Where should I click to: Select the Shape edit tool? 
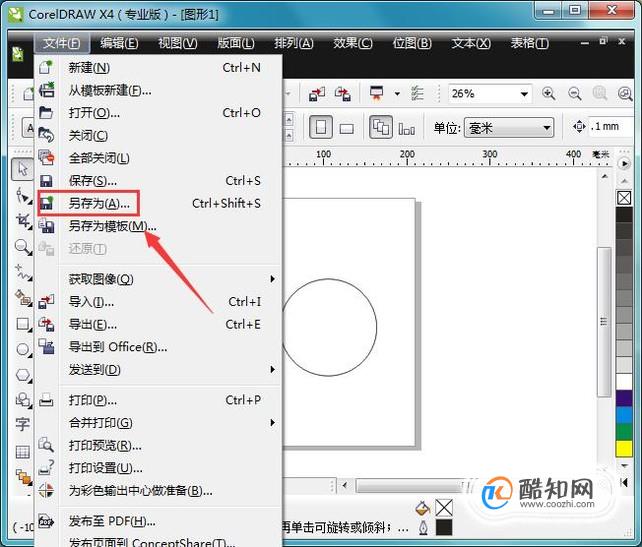23,196
